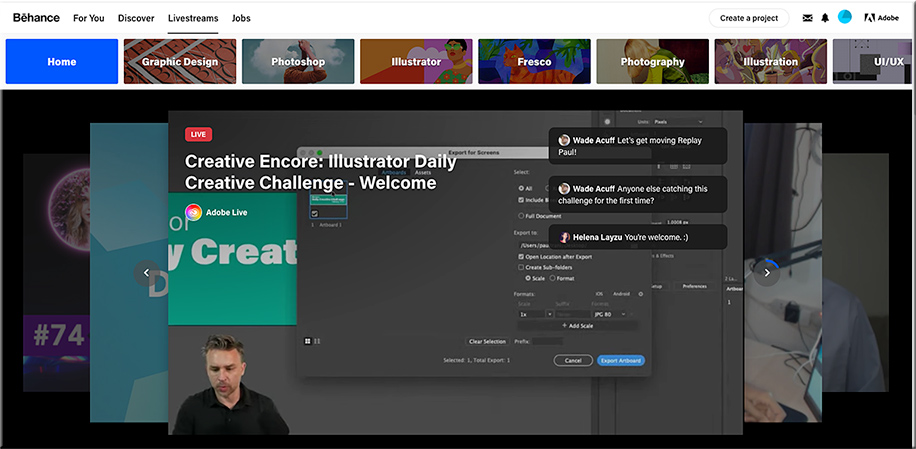Select the All radio button
The width and height of the screenshot is (916, 449).
(521, 189)
